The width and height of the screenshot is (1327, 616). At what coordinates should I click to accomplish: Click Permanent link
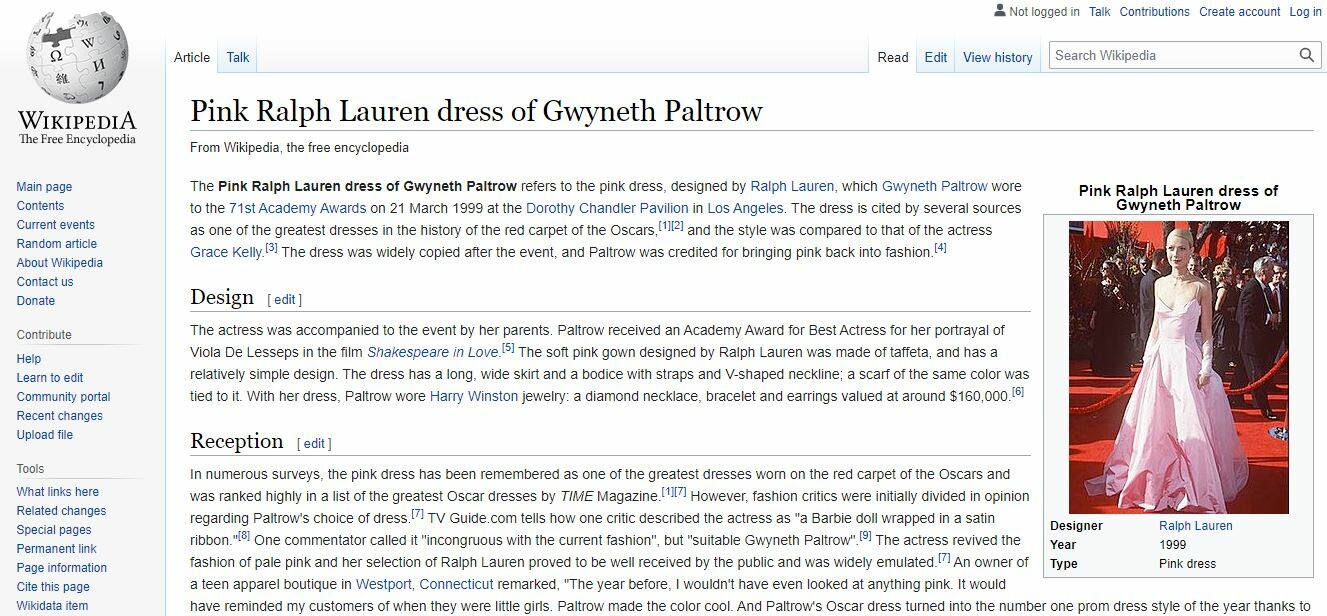tap(57, 549)
